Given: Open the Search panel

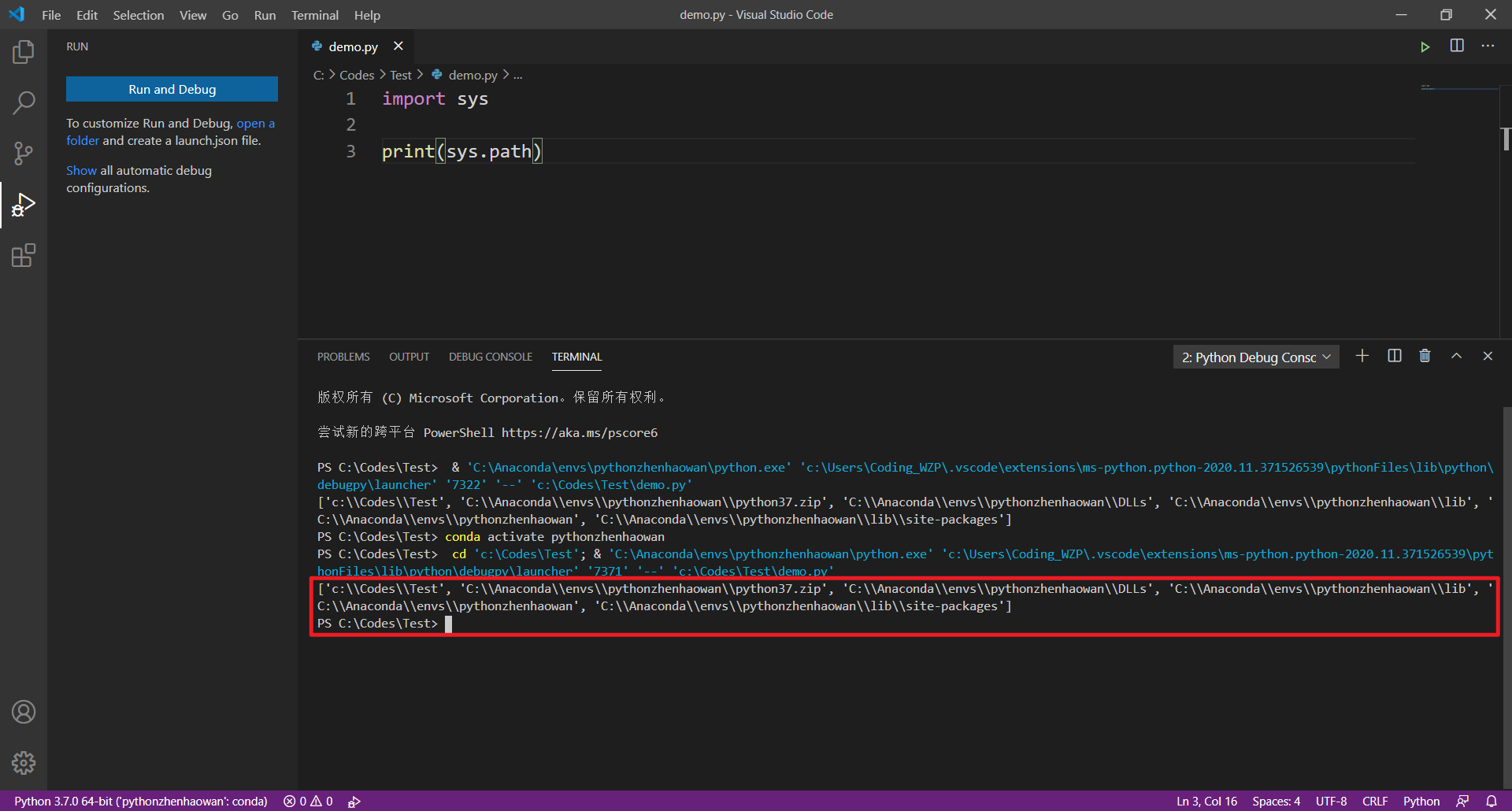Looking at the screenshot, I should click(23, 102).
